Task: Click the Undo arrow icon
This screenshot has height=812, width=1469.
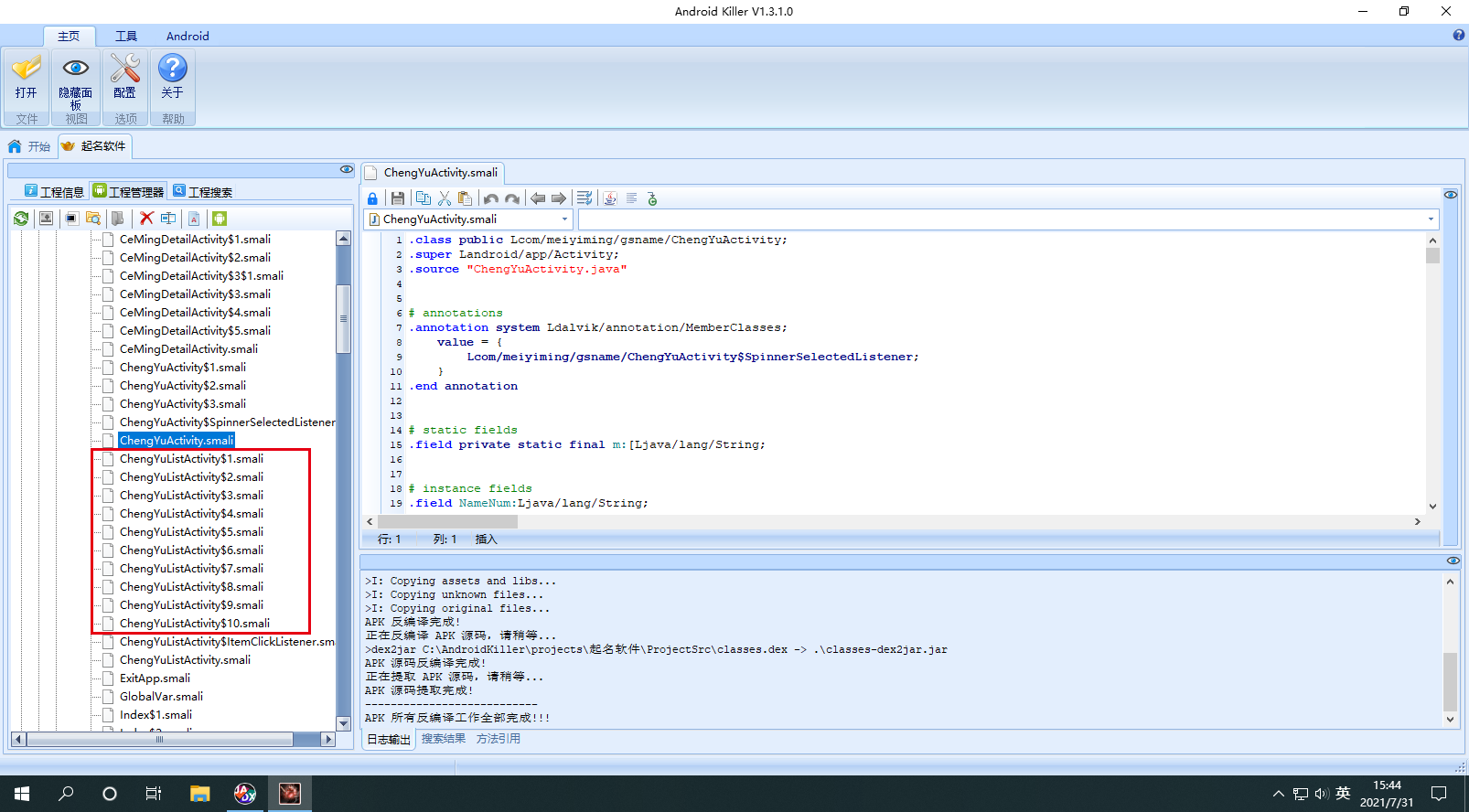Action: click(491, 198)
